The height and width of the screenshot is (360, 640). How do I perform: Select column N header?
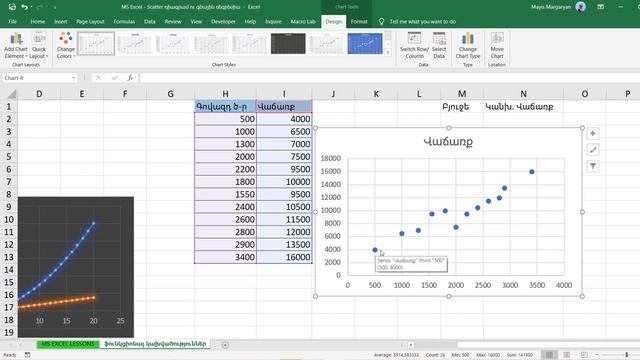[523, 94]
